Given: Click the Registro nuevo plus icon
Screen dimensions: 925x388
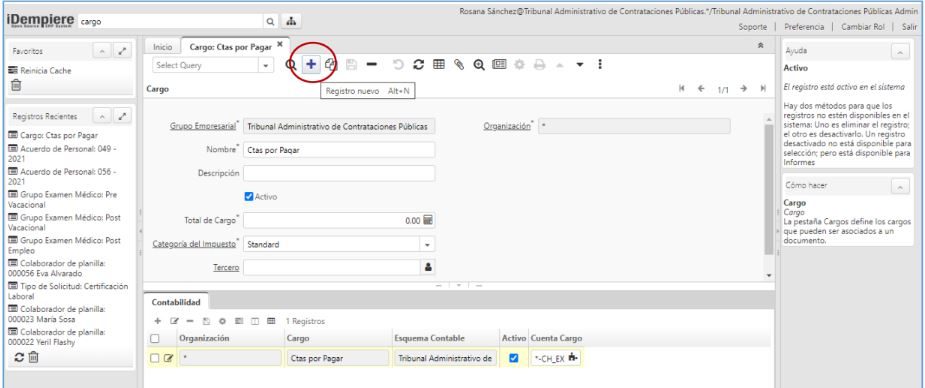Looking at the screenshot, I should tap(311, 65).
